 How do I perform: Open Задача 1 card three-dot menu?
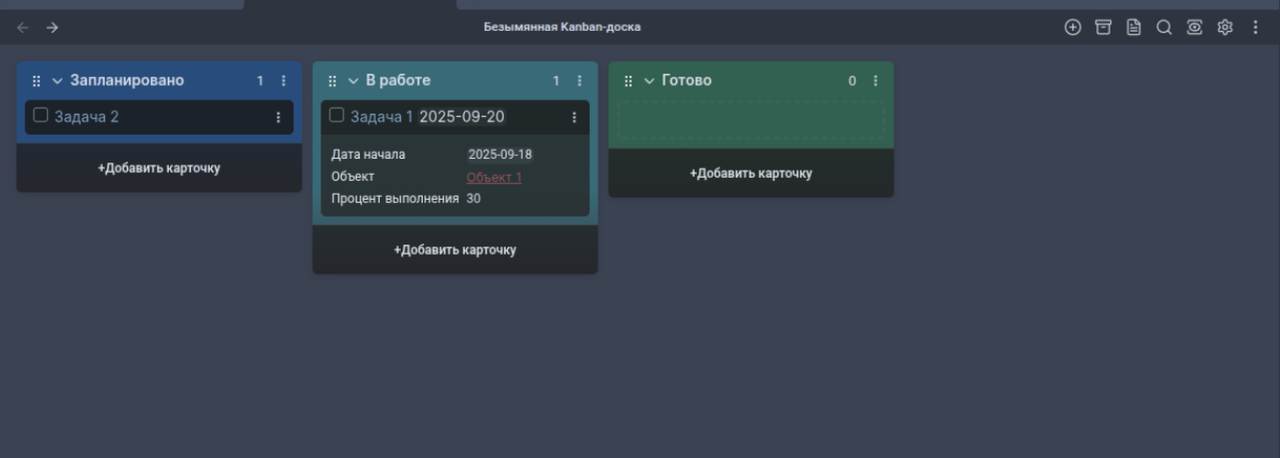click(574, 117)
